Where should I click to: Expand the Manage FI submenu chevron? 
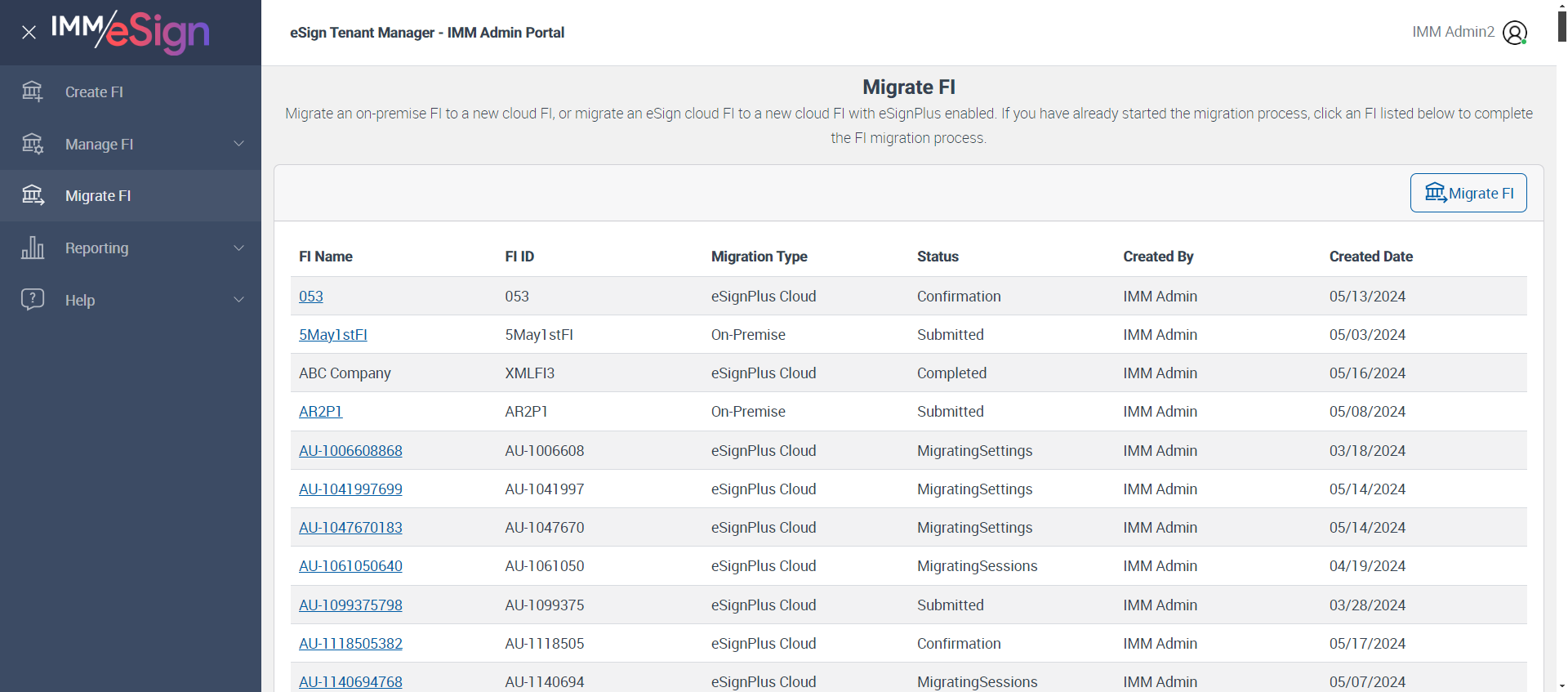pos(239,144)
